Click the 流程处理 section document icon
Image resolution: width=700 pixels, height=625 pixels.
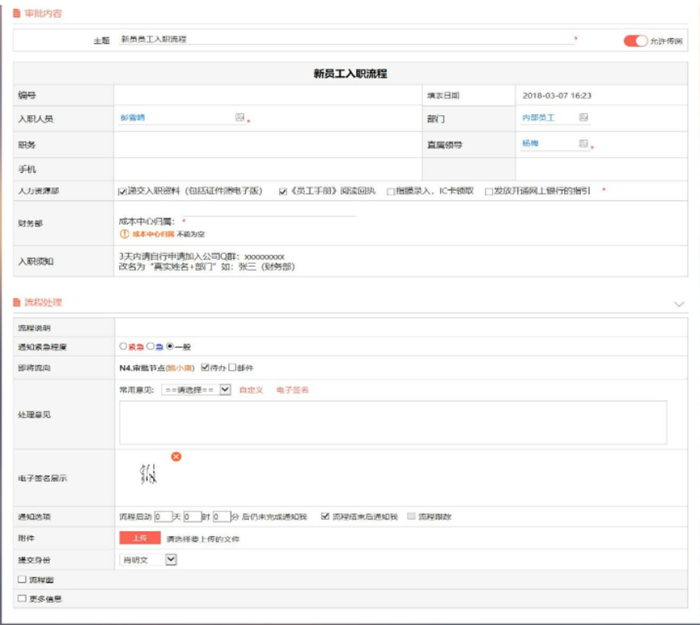tap(16, 302)
